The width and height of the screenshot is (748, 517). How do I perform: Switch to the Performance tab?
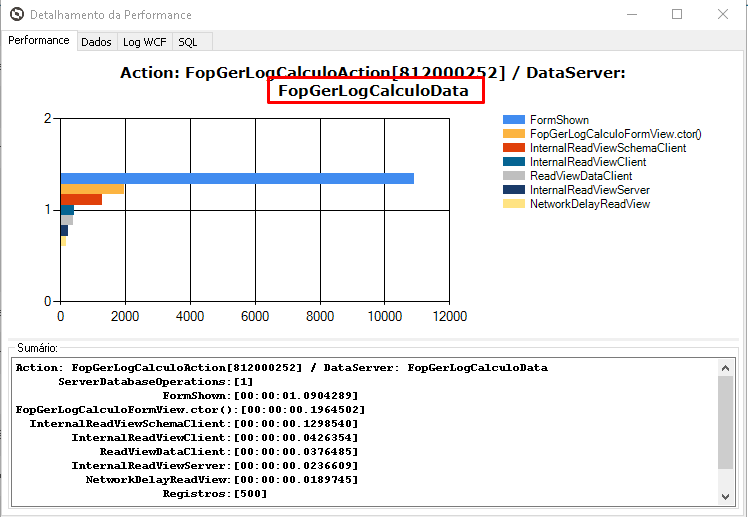(x=39, y=41)
